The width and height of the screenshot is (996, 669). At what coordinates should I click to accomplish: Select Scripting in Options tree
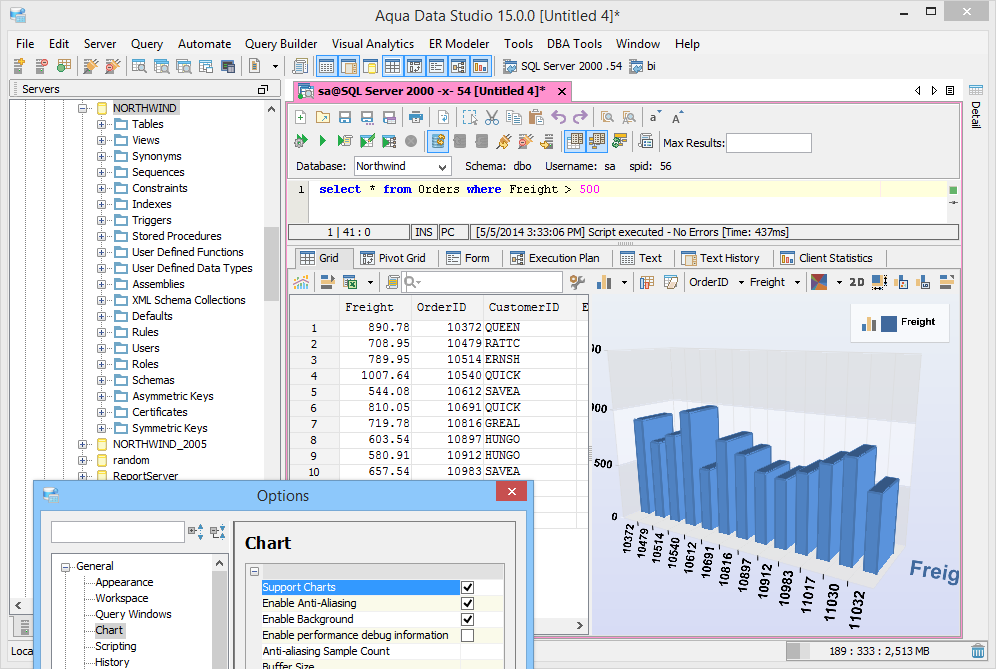click(116, 646)
